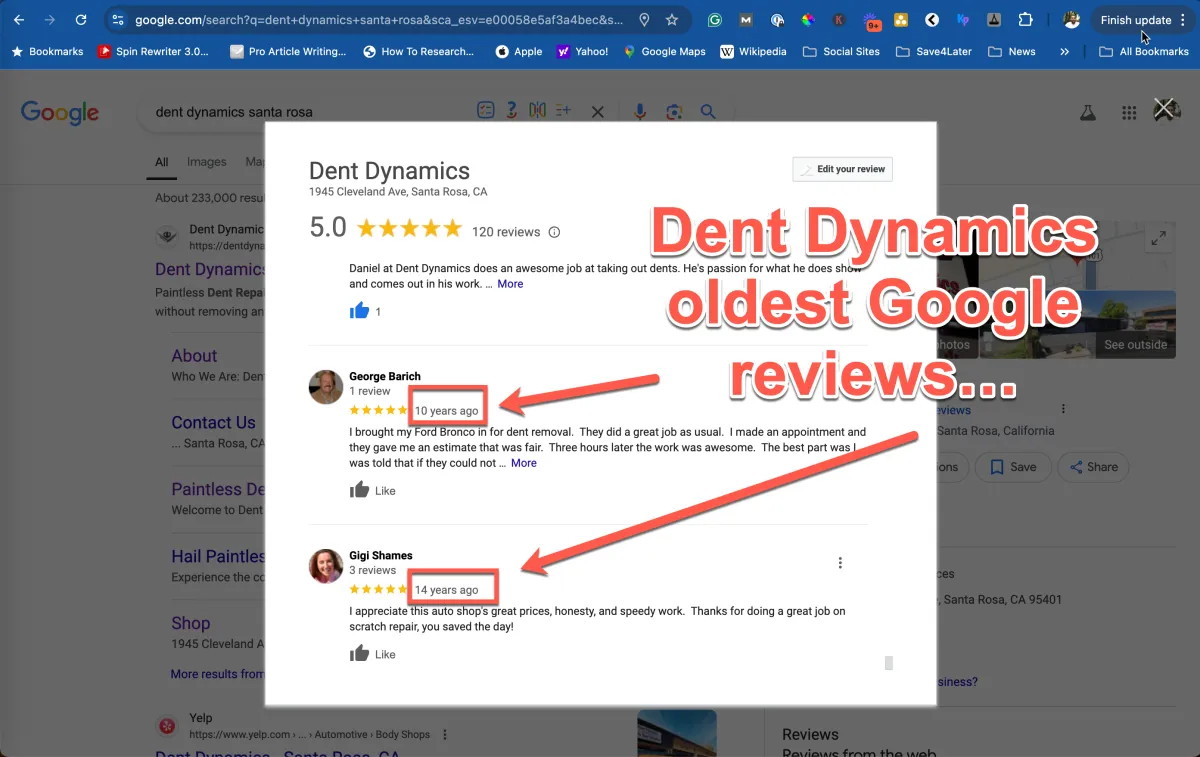Viewport: 1200px width, 757px height.
Task: Like George Barich's review
Action: (x=372, y=490)
